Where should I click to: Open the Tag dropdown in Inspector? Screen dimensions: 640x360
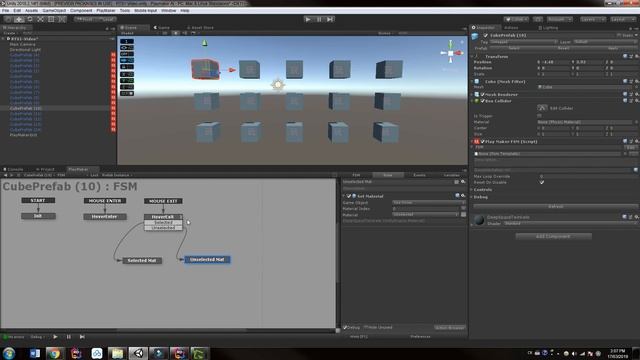click(523, 42)
